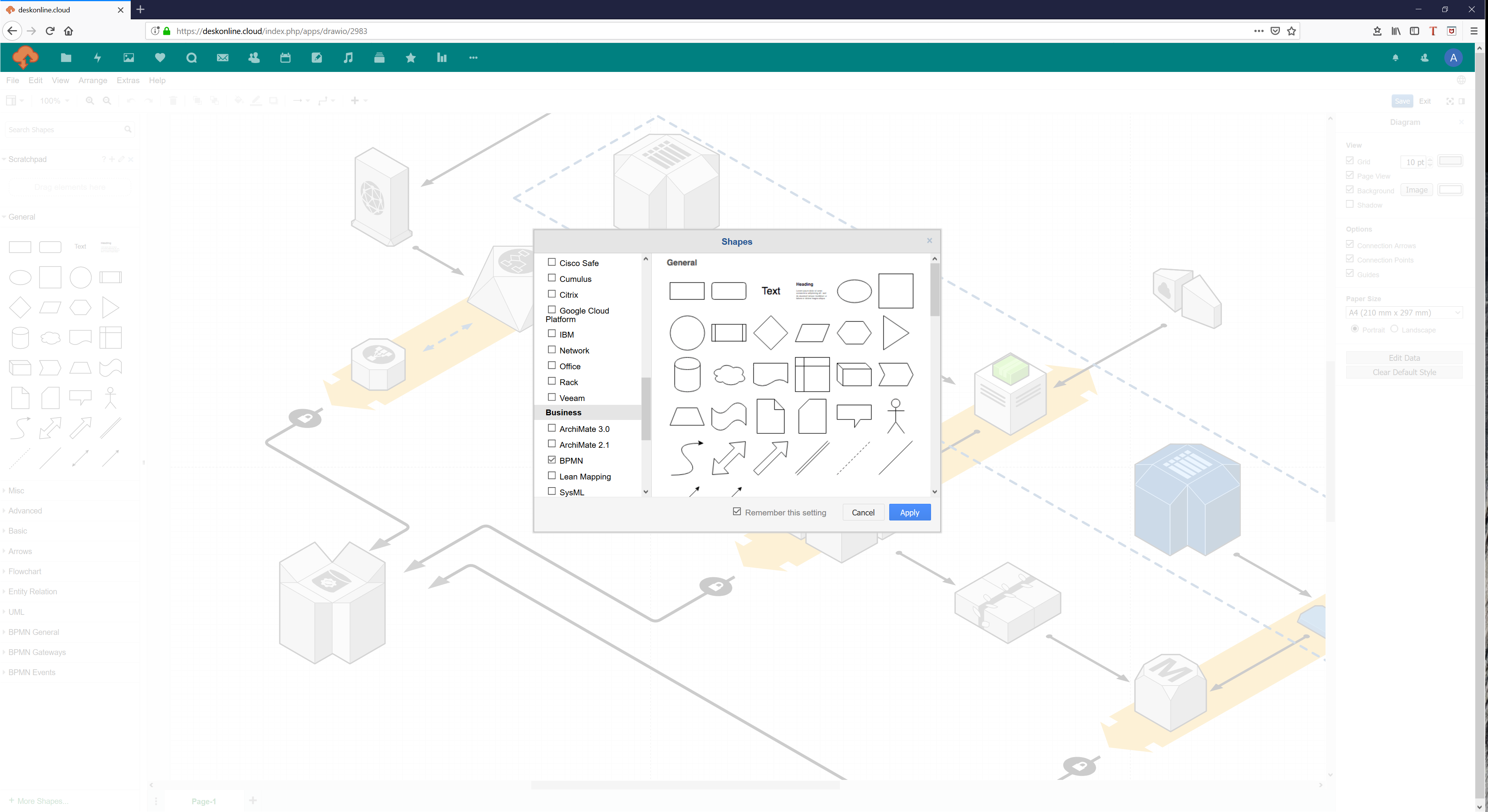Screen dimensions: 1488x812
Task: Pick the grid color swatch
Action: click(1450, 161)
